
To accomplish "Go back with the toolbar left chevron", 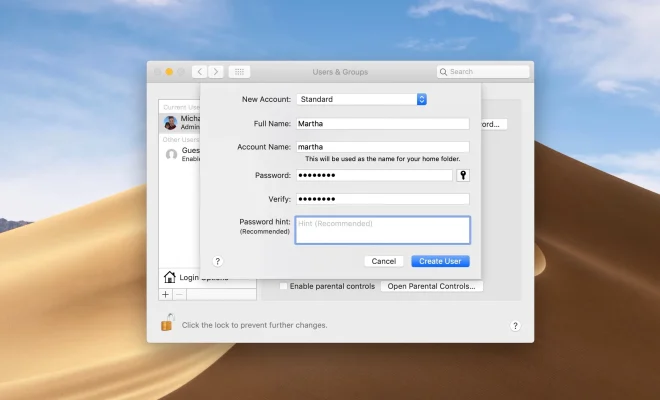I will [x=200, y=72].
